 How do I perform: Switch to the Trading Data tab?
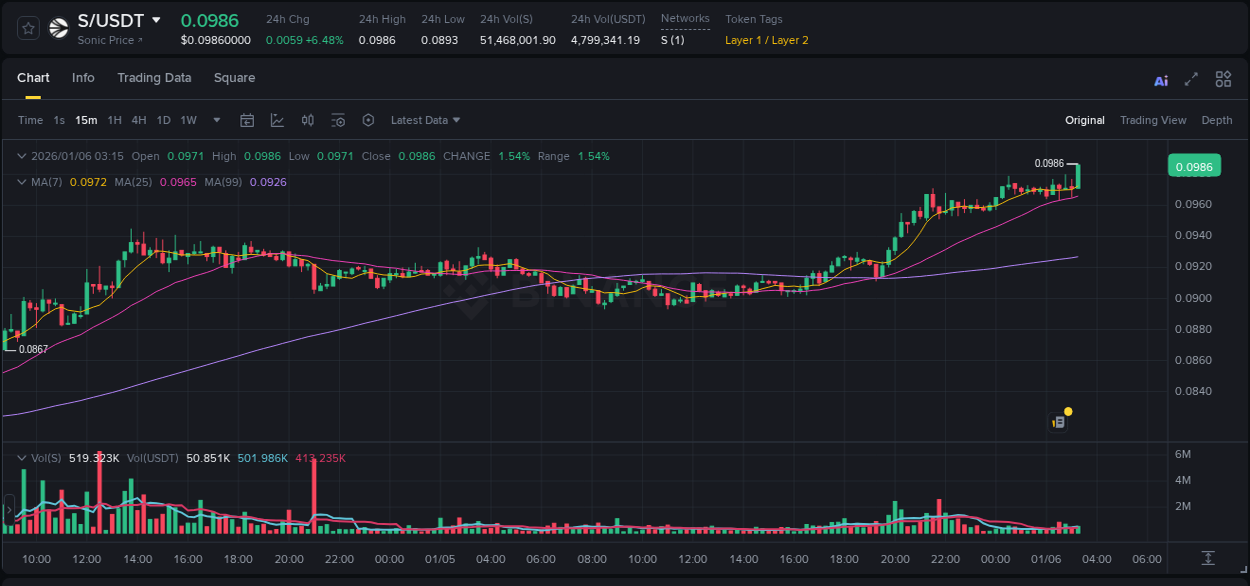(x=154, y=78)
